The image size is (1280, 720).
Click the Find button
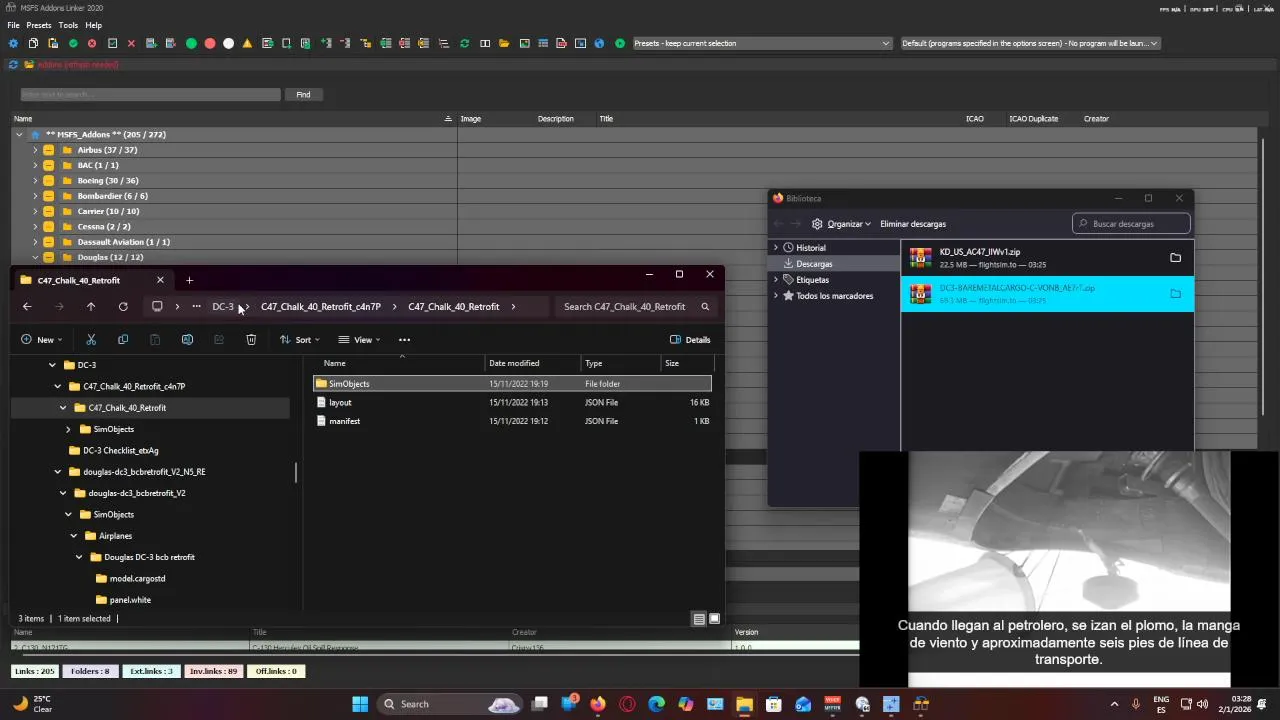tap(303, 95)
